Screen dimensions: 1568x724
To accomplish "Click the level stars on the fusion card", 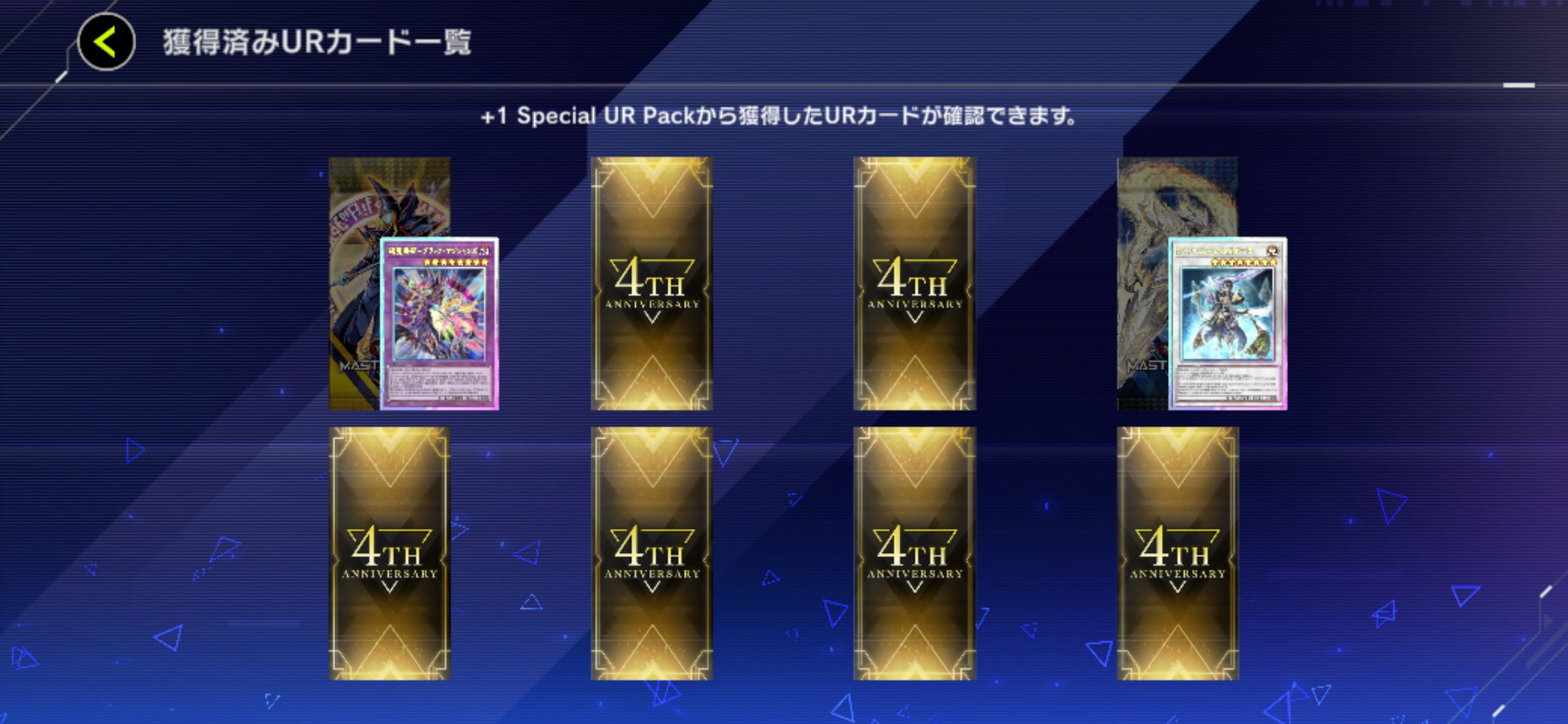I will click(456, 262).
